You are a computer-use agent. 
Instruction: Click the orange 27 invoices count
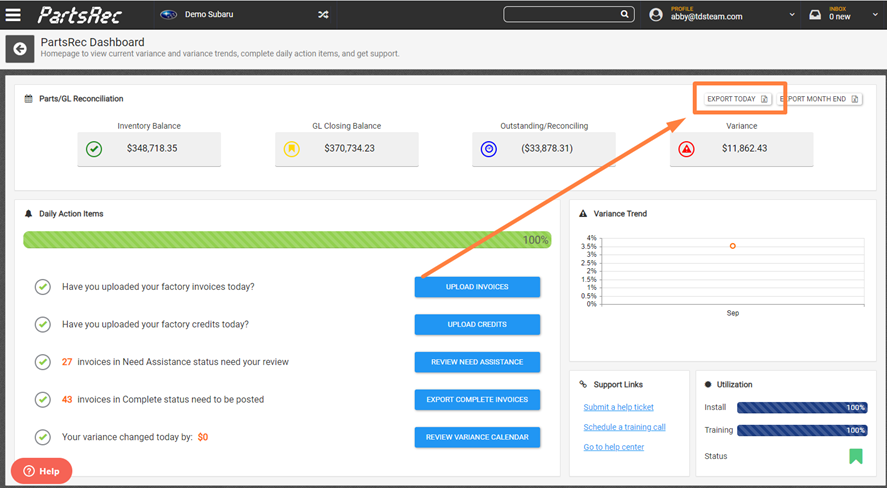pos(67,362)
